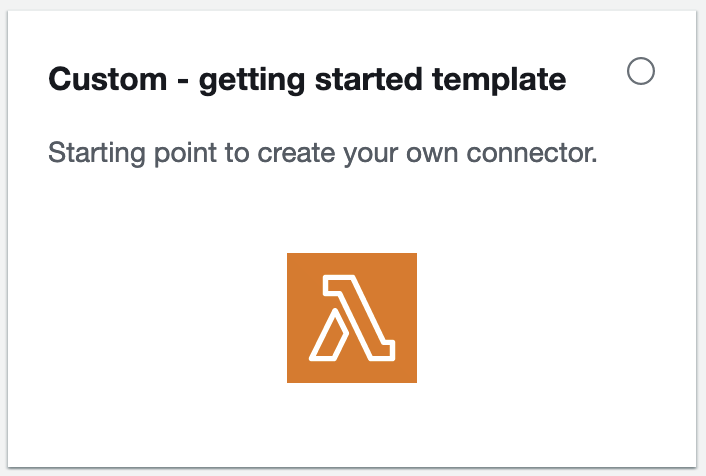
Task: Select the orange square connector icon
Action: 352,318
